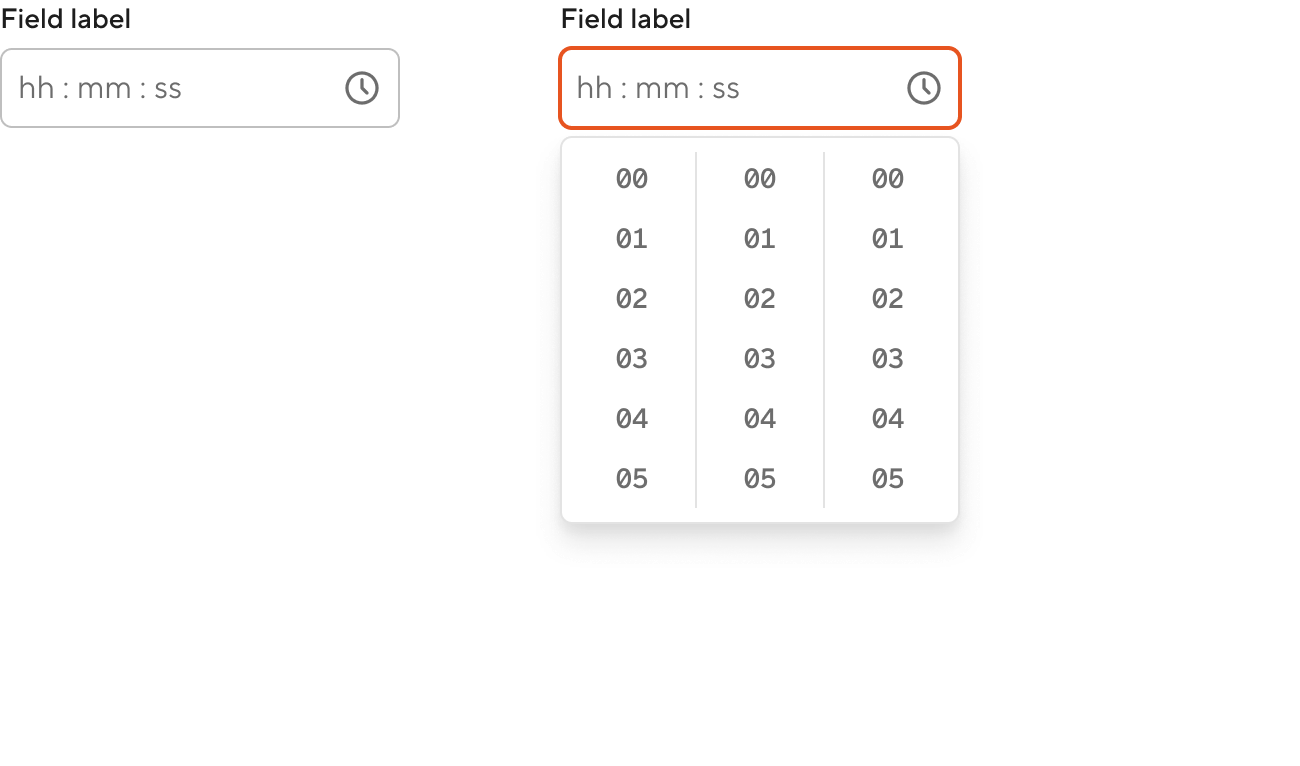The width and height of the screenshot is (1300, 766).
Task: Click the clock icon in the left time field
Action: (362, 88)
